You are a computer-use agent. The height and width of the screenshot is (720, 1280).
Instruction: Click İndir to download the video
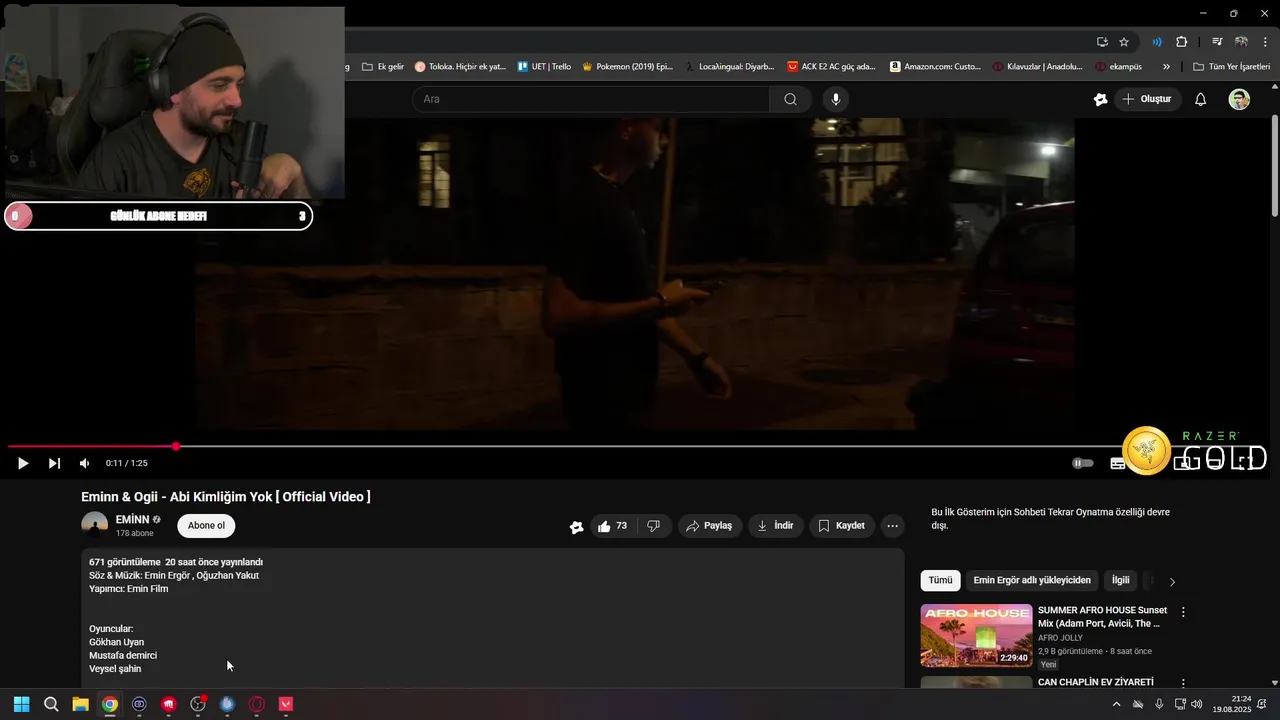tap(775, 526)
